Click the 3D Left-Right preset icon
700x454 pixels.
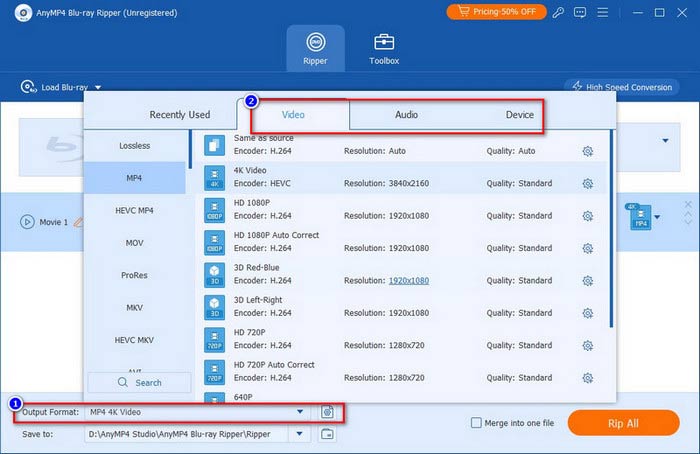(214, 308)
